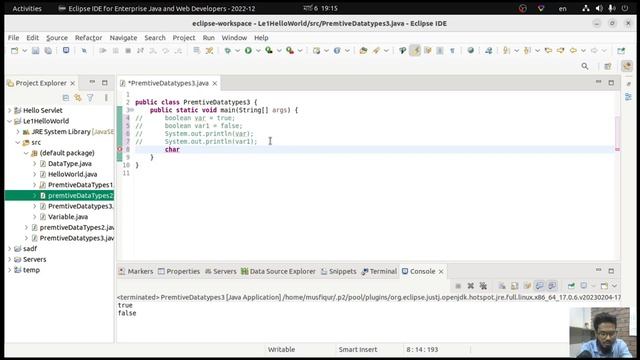
Task: Click the top bar clock 19:15
Action: pos(320,8)
